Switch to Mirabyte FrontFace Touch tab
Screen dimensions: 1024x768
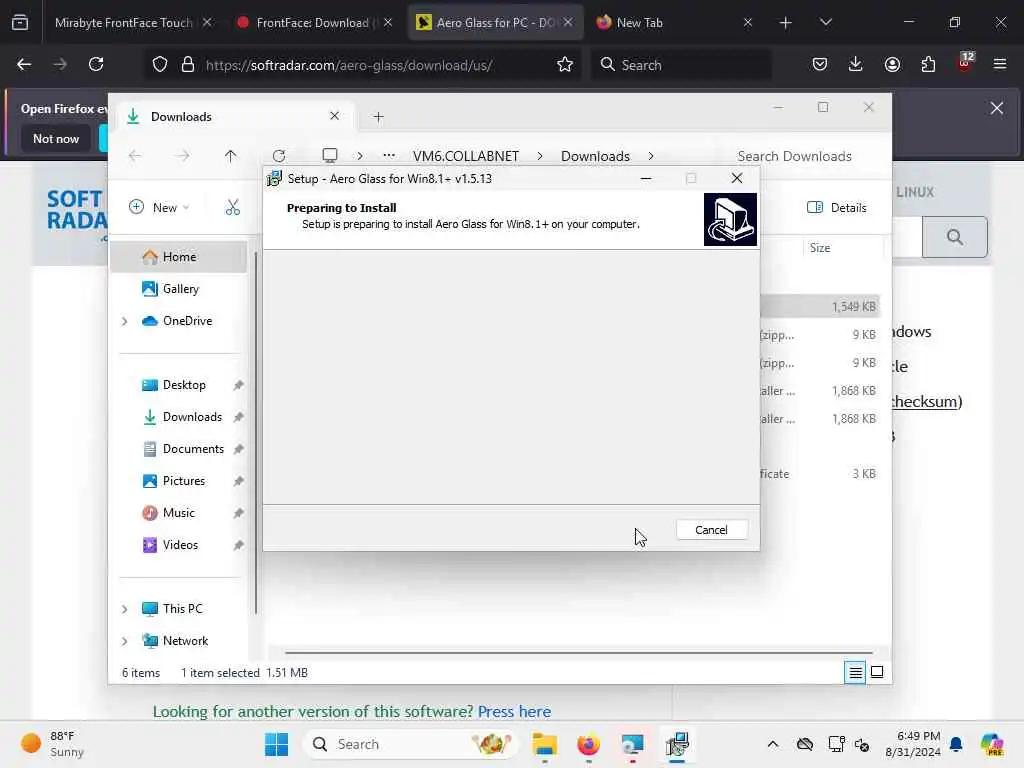(123, 22)
